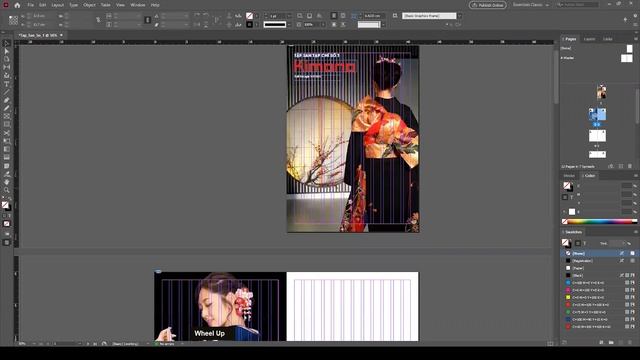Switch to the Layers tab

click(589, 39)
